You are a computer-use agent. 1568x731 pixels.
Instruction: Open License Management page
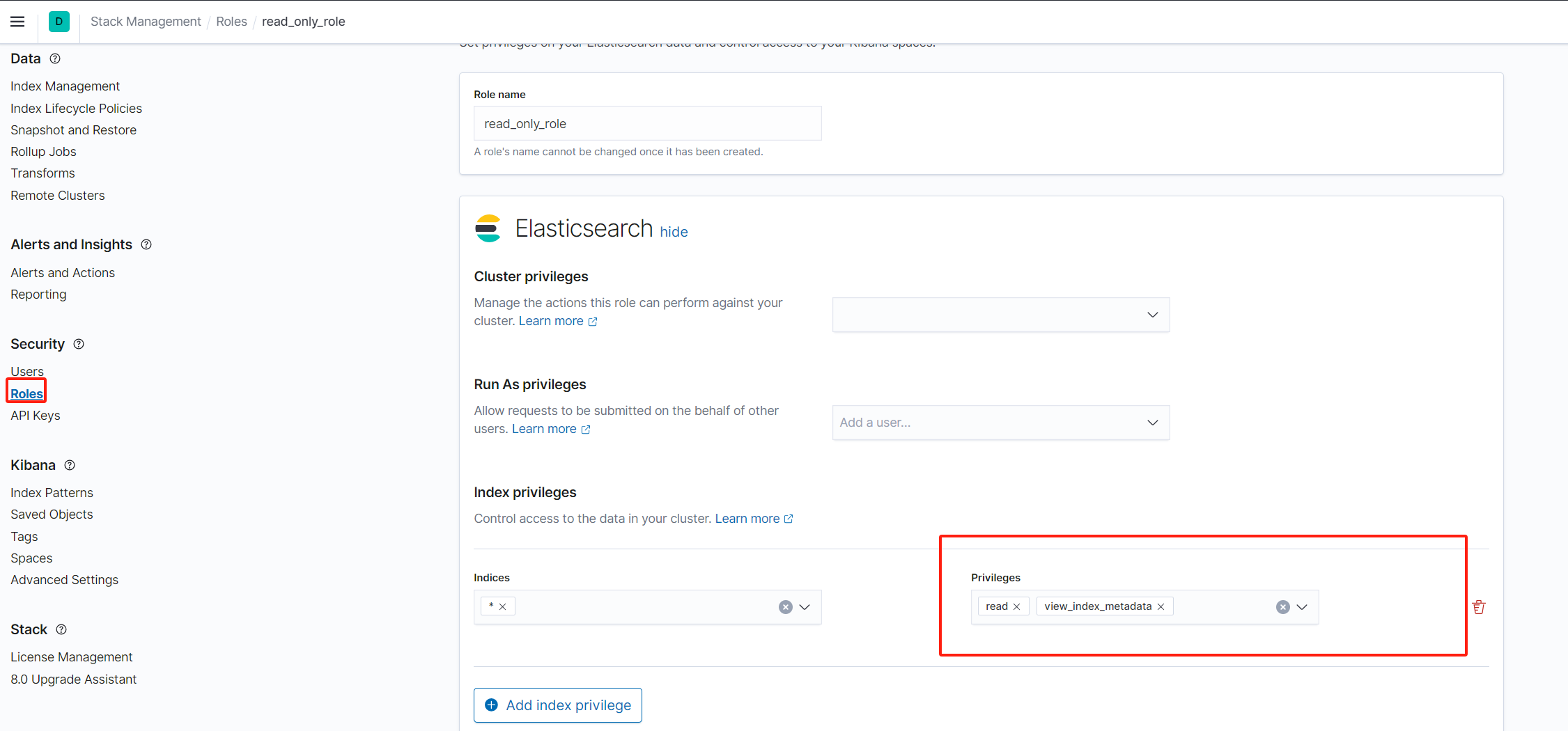tap(71, 657)
